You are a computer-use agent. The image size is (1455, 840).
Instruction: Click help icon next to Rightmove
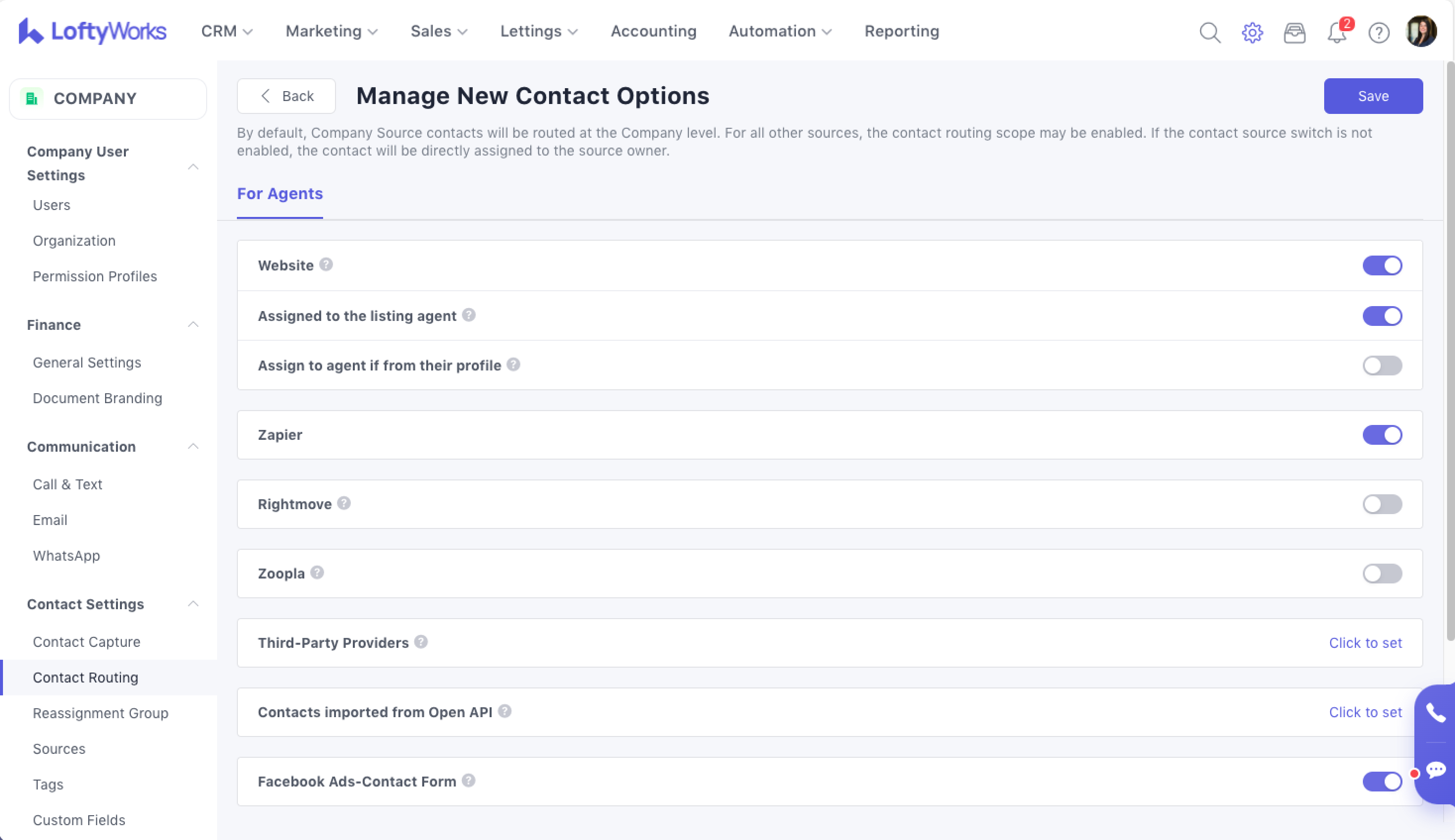(x=344, y=503)
